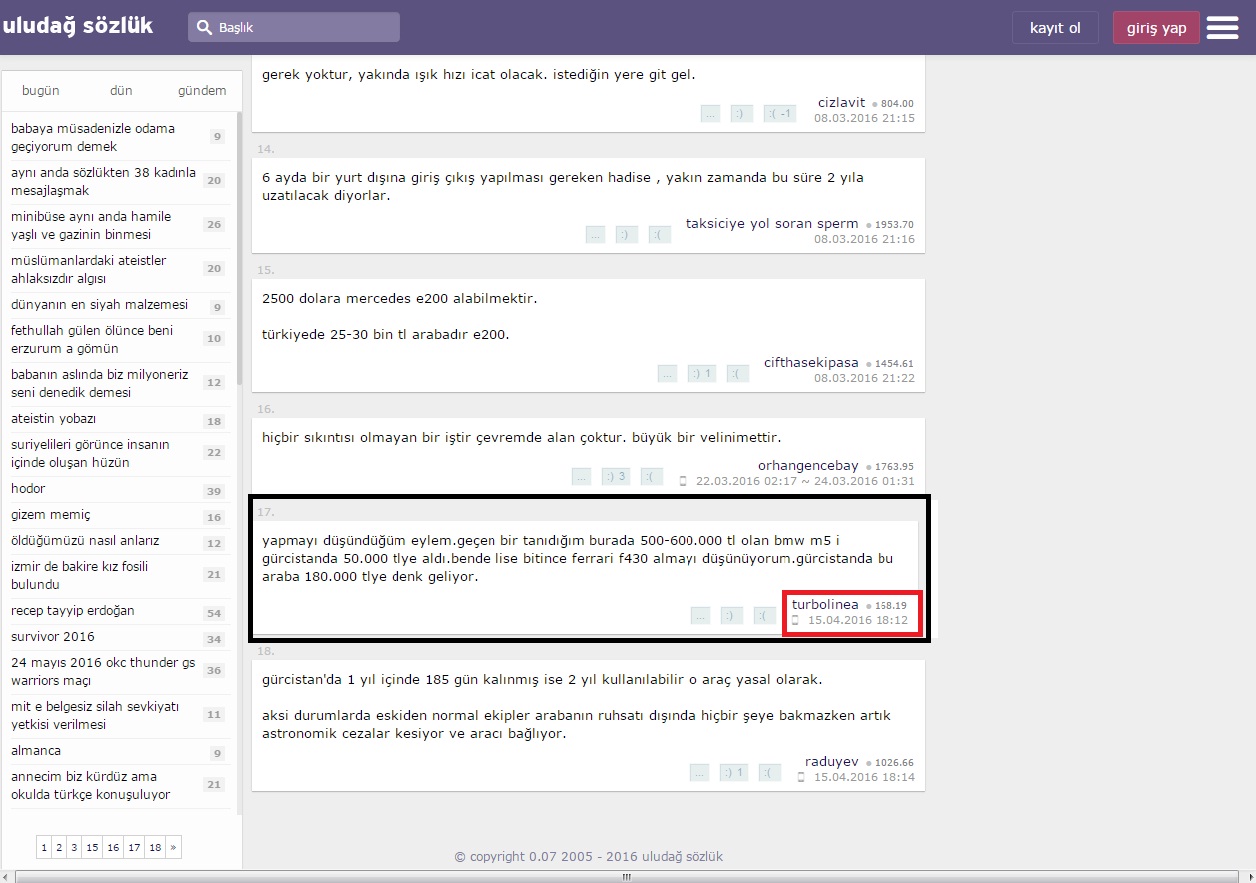This screenshot has width=1256, height=883.
Task: Open topic 'ateistin yobazı'
Action: pos(54,419)
